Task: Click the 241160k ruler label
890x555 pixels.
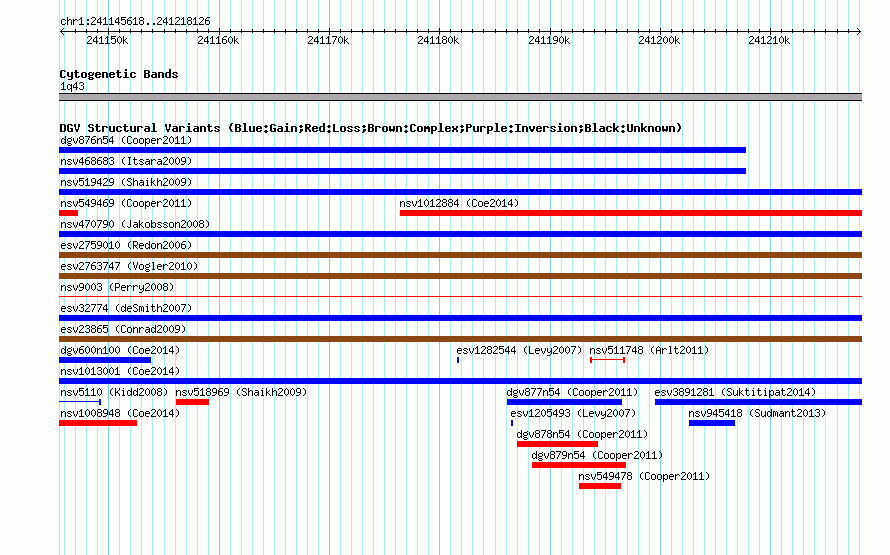Action: [x=218, y=41]
